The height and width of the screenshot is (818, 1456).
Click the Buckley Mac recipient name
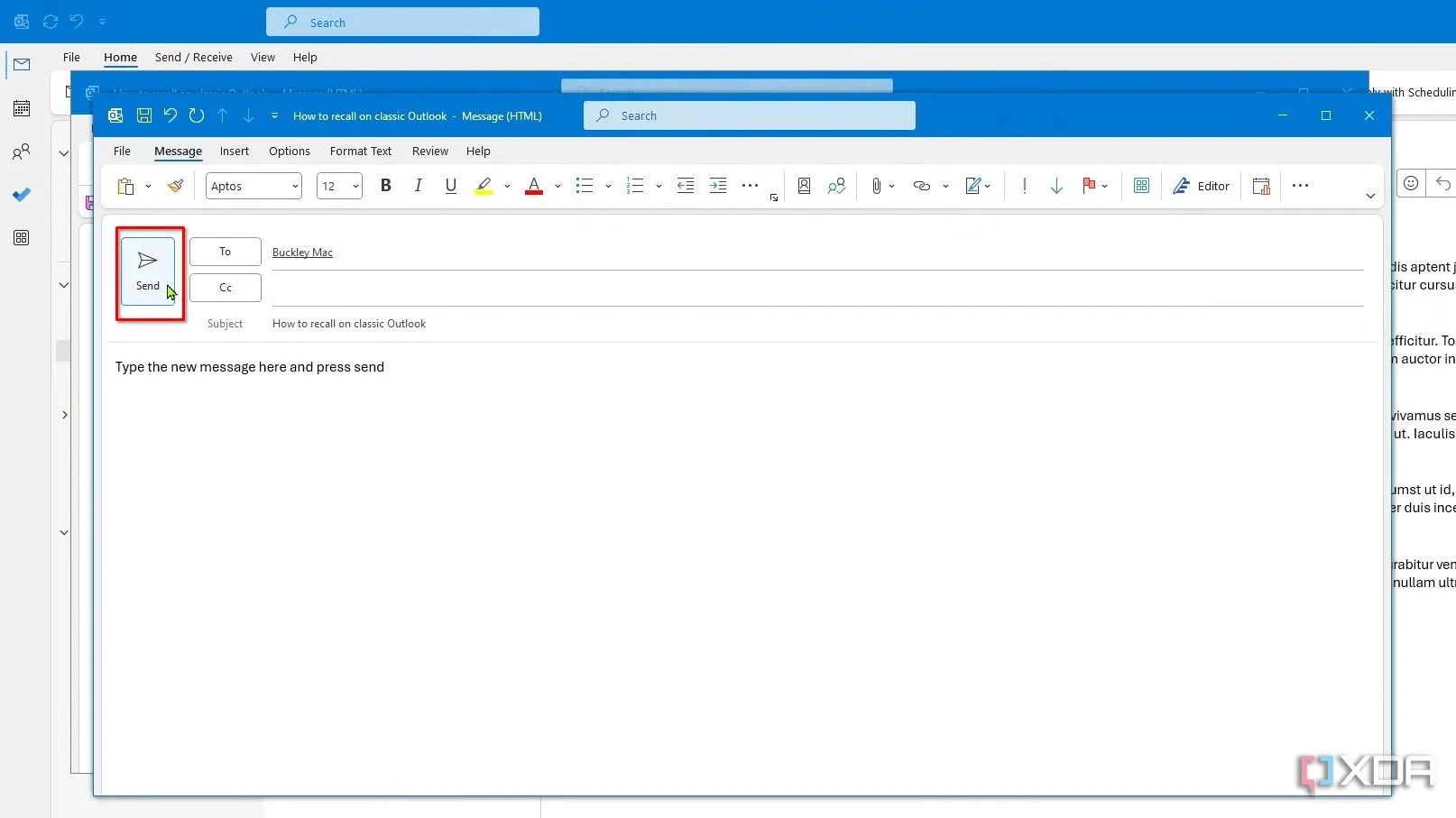[302, 253]
